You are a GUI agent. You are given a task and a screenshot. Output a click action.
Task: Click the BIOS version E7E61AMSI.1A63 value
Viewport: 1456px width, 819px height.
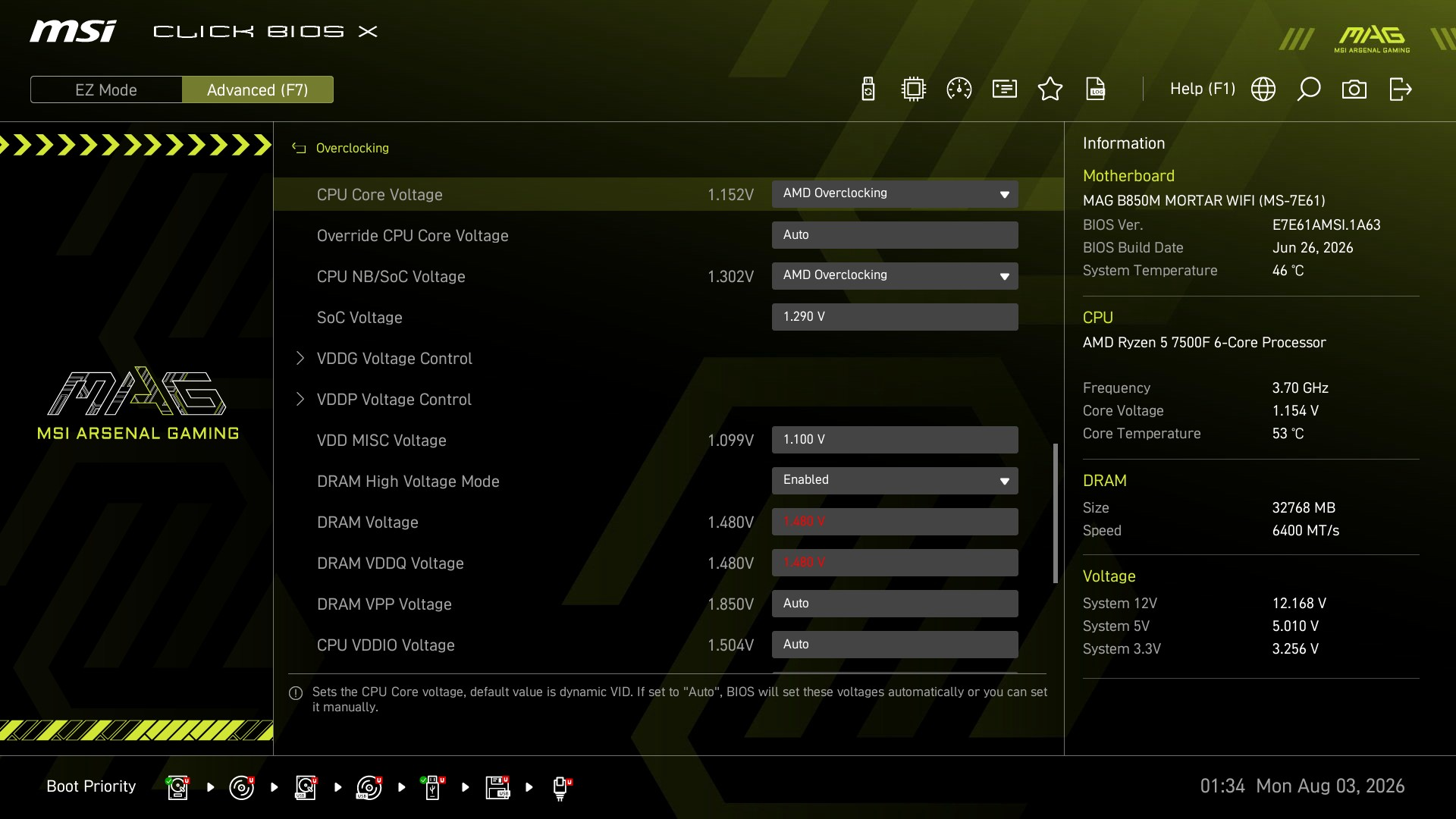click(1326, 225)
